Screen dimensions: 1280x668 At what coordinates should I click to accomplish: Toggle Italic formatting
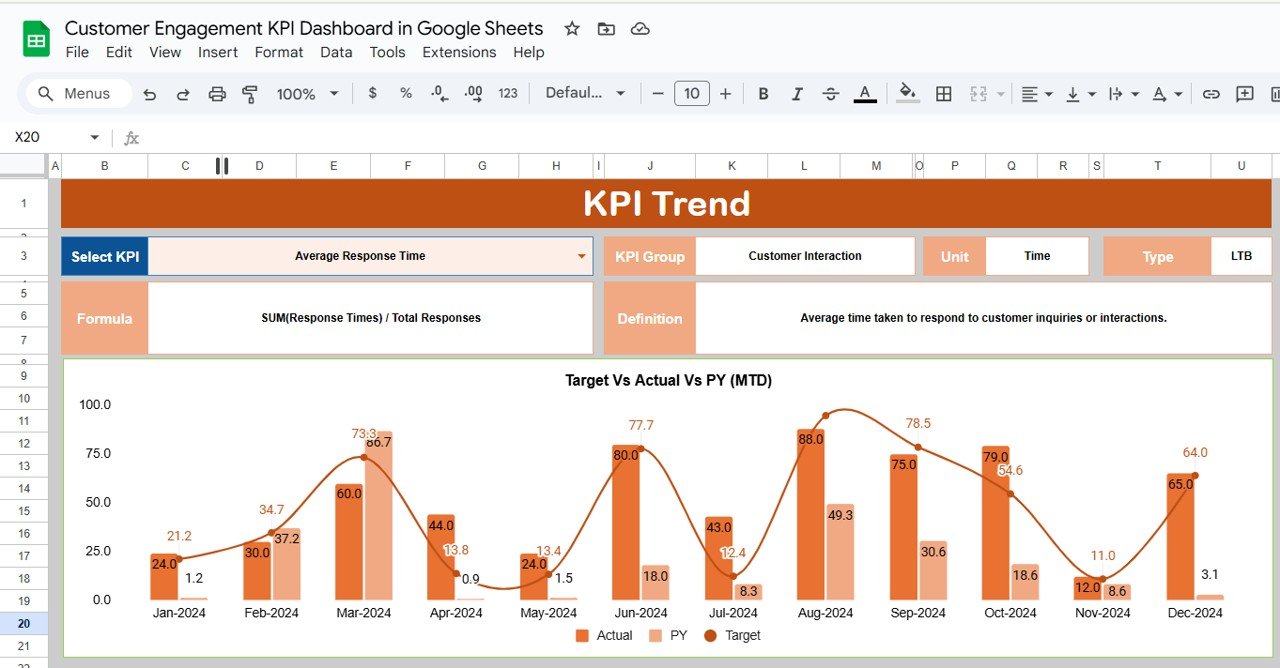tap(797, 94)
